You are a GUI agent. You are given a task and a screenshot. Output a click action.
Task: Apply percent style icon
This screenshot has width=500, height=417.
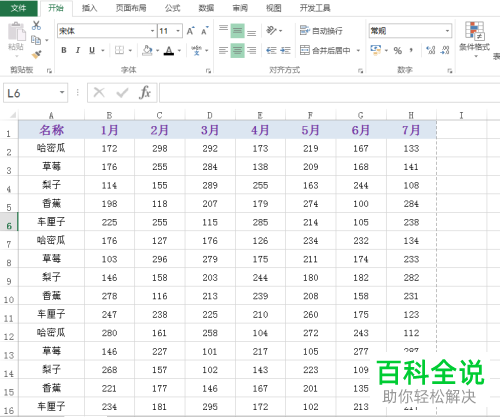(397, 51)
